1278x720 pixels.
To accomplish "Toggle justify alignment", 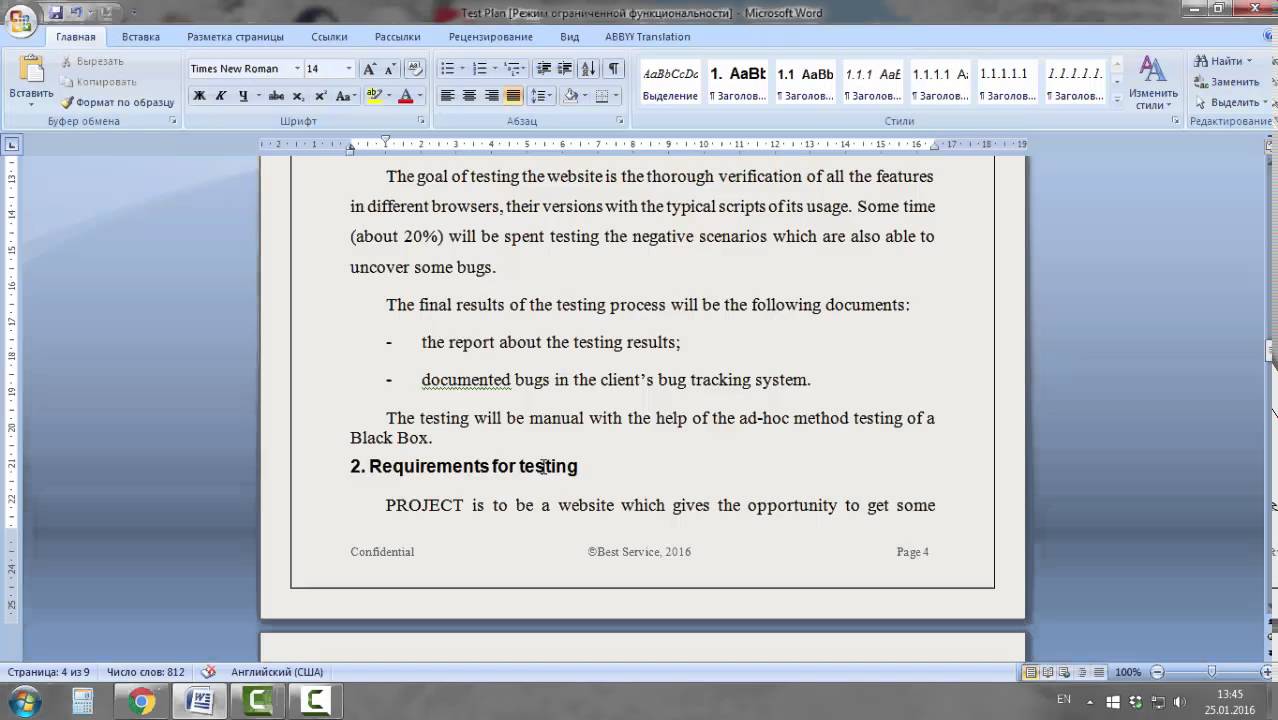I will (513, 96).
